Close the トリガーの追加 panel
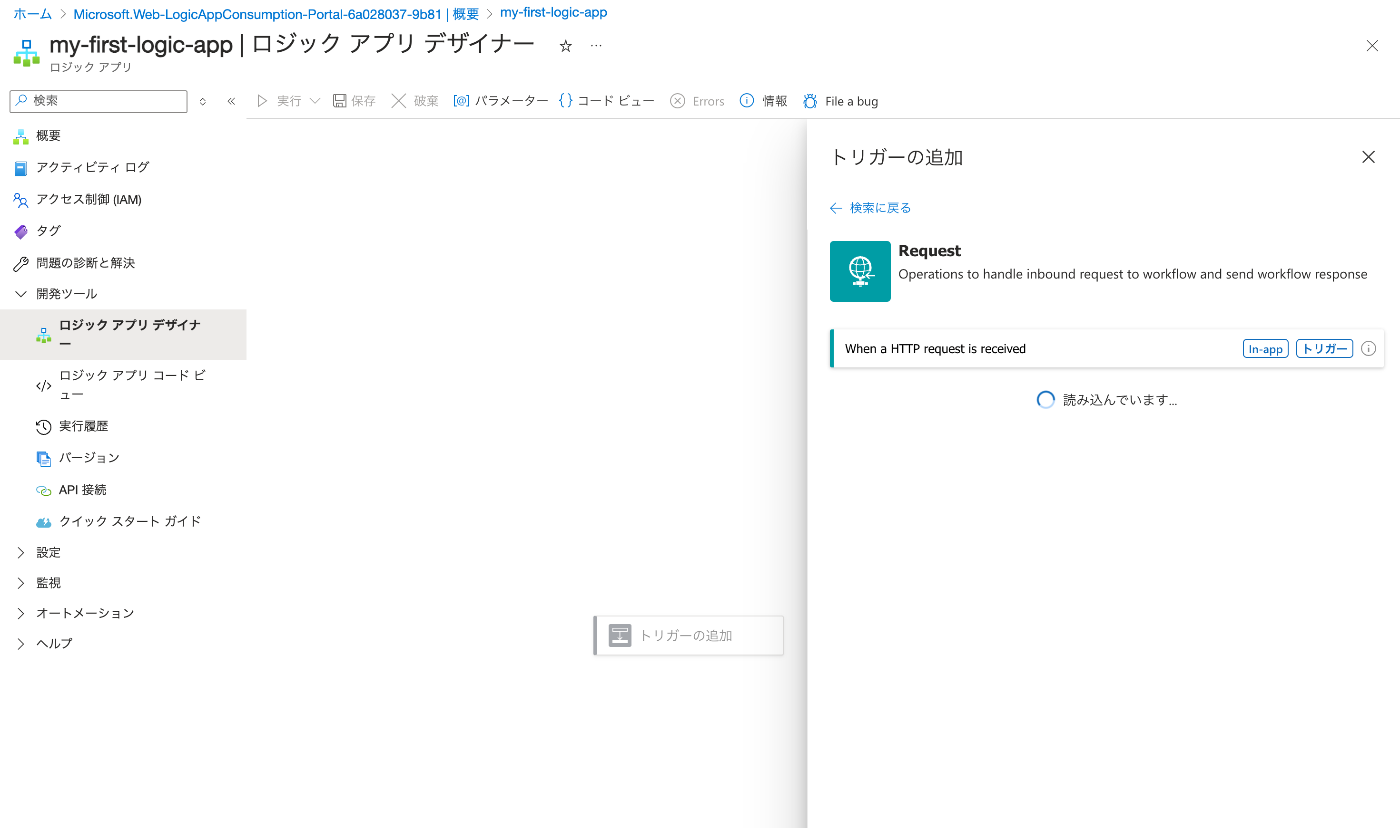 (x=1369, y=157)
